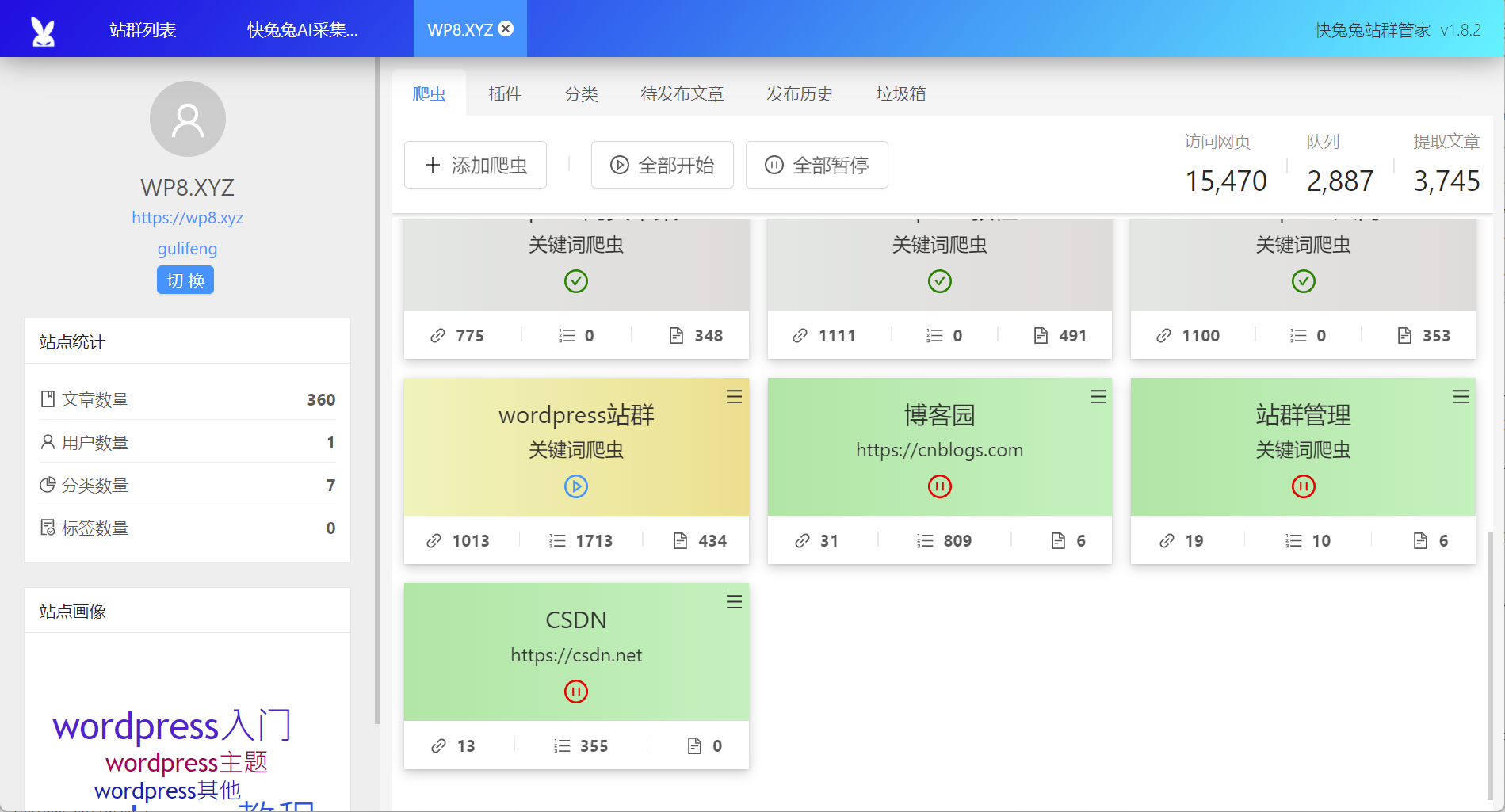
Task: Click link icon beside 775
Action: coord(437,335)
